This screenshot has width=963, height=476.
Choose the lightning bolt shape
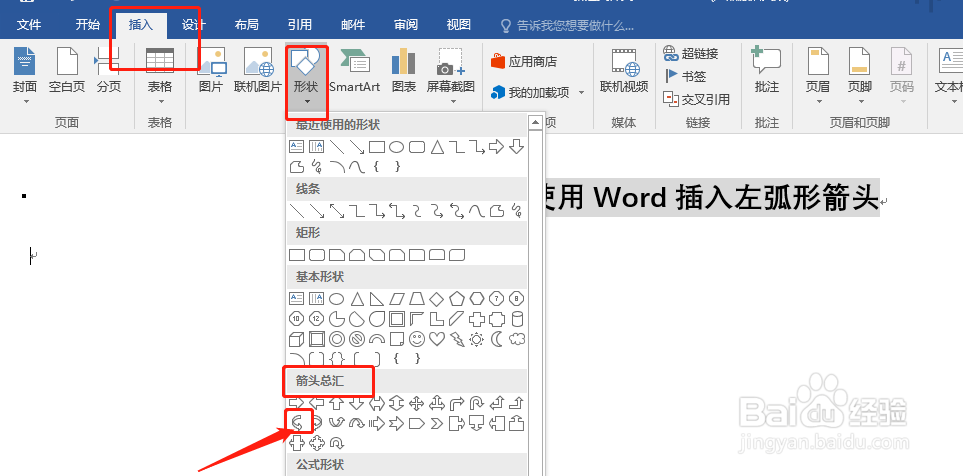(456, 338)
